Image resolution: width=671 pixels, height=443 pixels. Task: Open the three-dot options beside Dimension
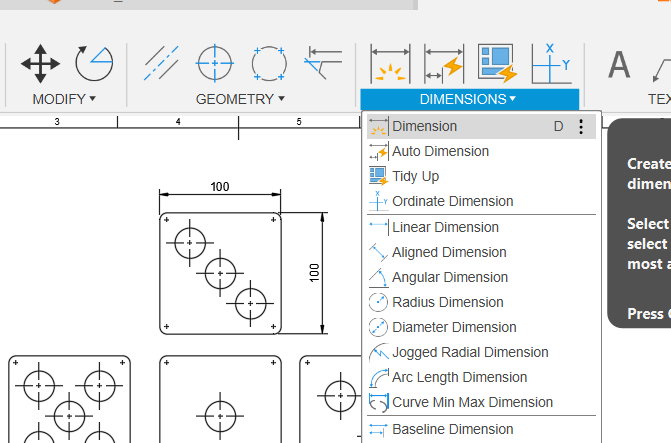click(581, 127)
